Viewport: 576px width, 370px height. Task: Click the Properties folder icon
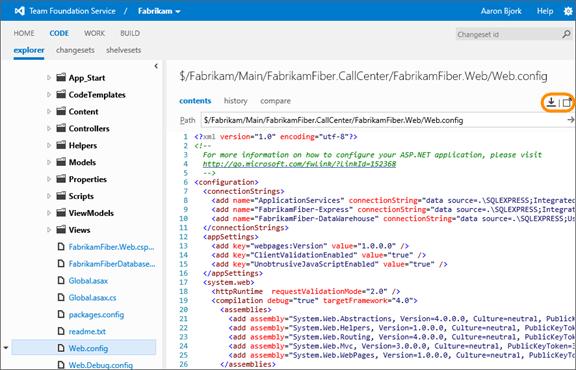point(61,179)
